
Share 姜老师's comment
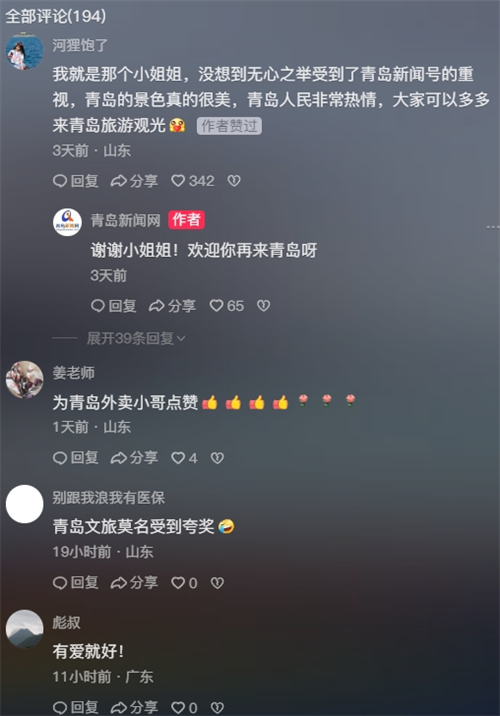pos(134,458)
